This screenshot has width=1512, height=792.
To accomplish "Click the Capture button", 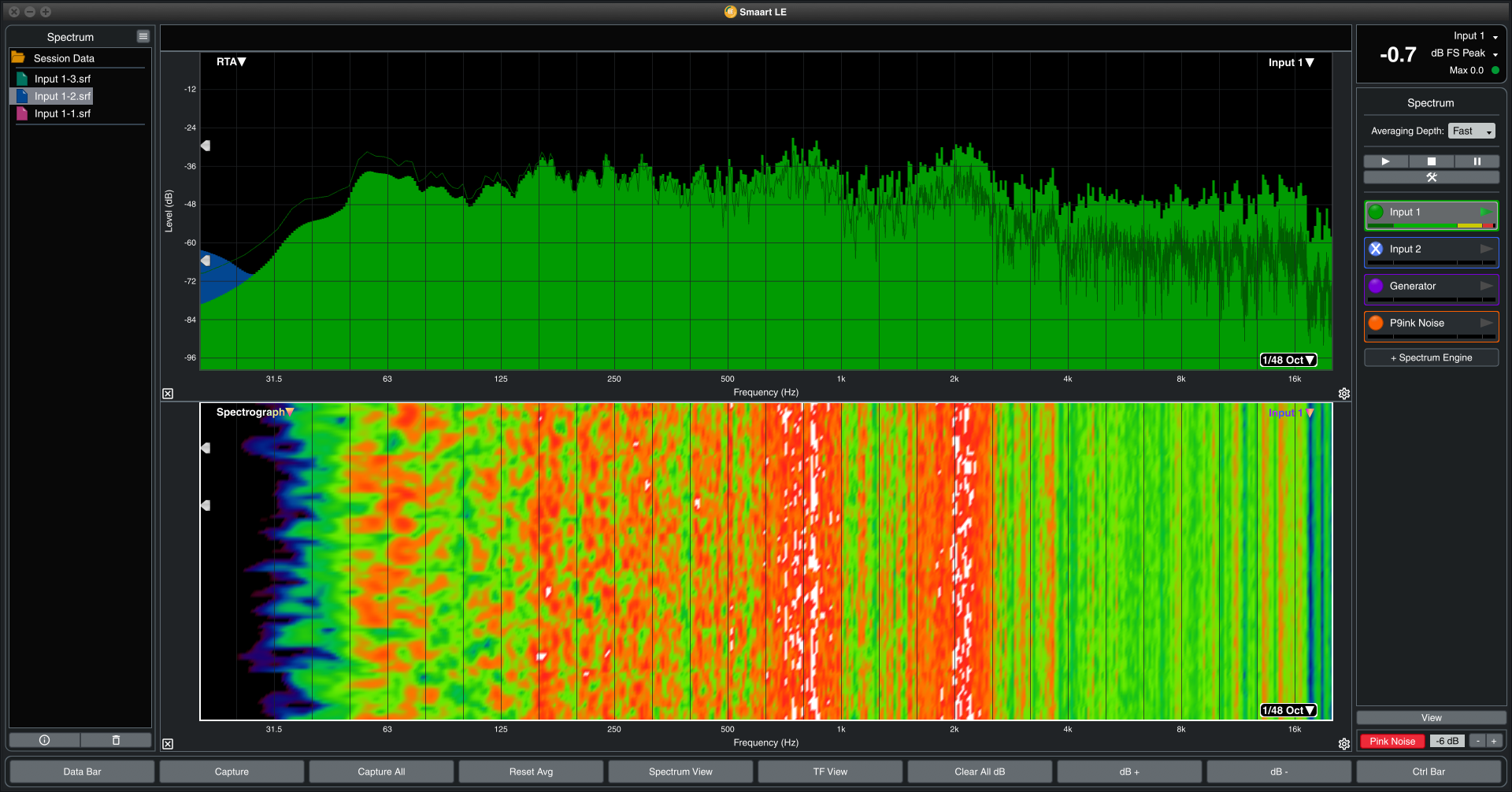I will [x=232, y=772].
